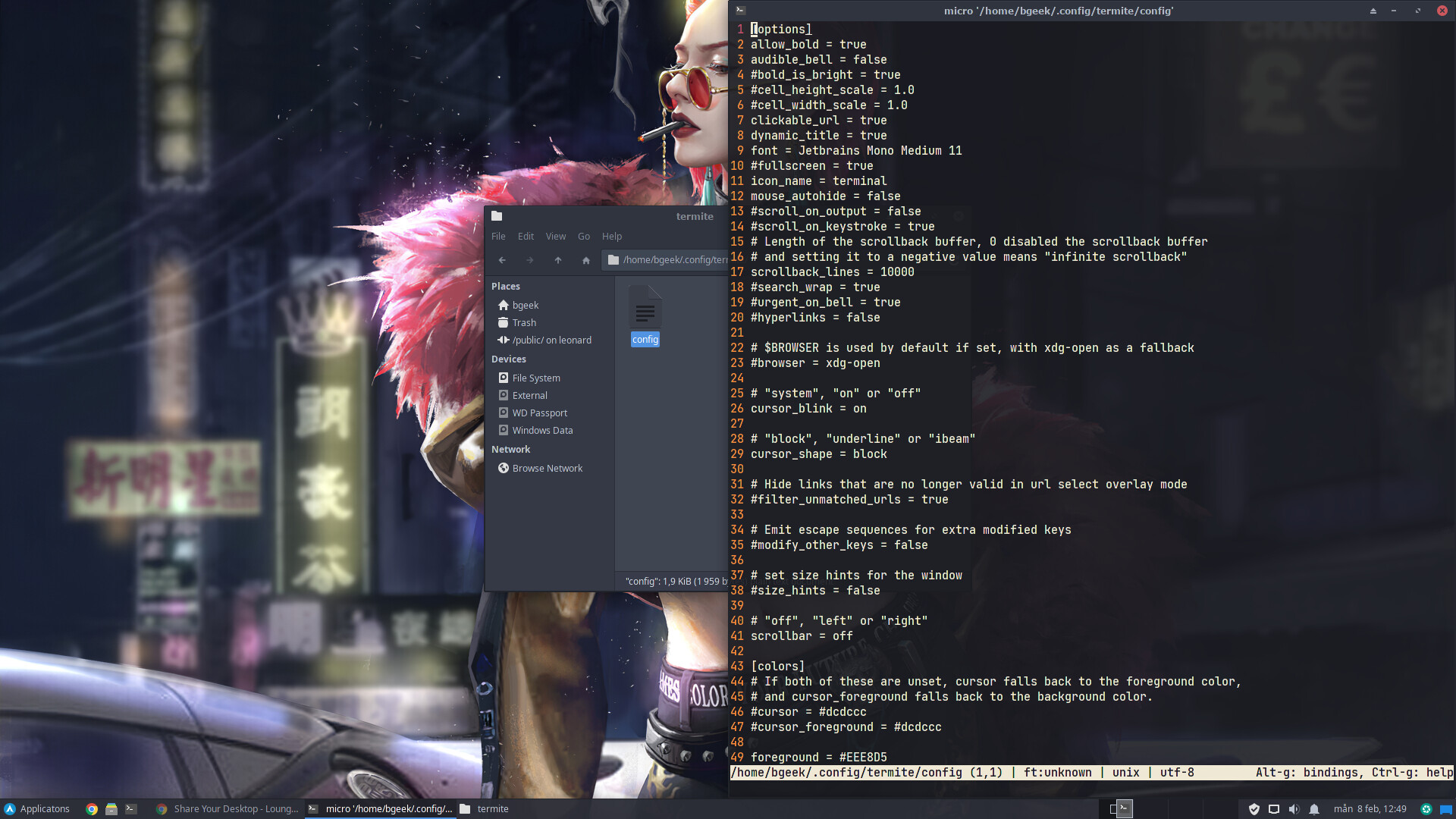Click line 29 cursor_shape = block
This screenshot has height=819, width=1456.
coord(819,453)
